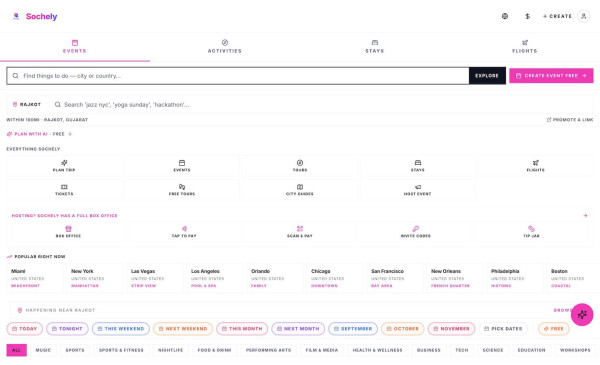Select the Music category filter
Image resolution: width=600 pixels, height=365 pixels.
point(43,350)
